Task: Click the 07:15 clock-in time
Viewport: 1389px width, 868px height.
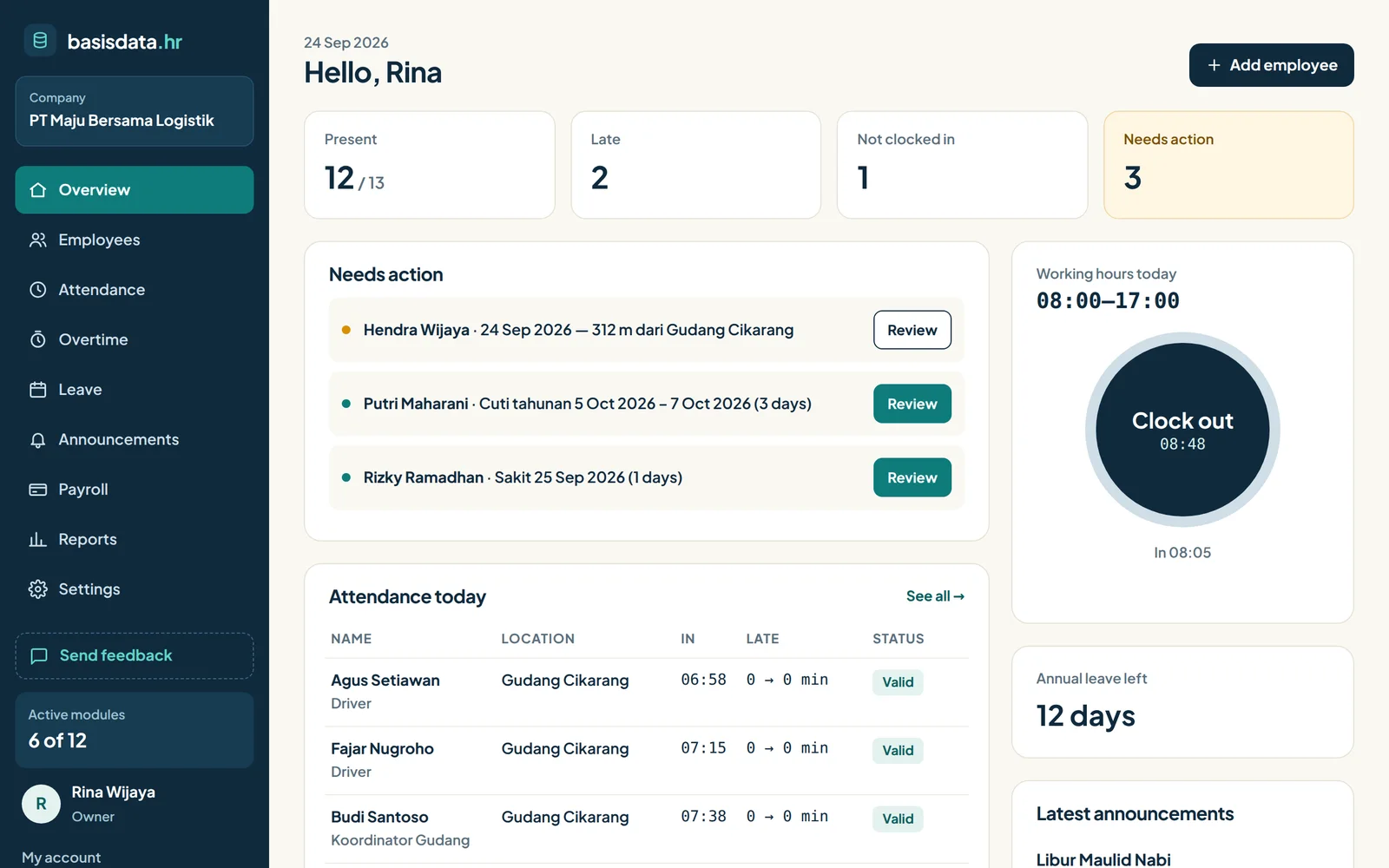Action: pos(703,748)
